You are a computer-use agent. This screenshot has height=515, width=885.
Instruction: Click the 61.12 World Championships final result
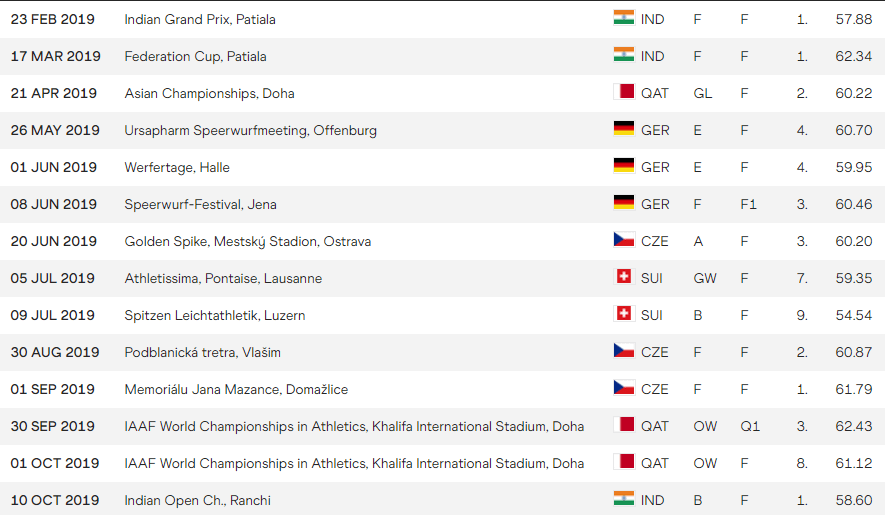tap(853, 463)
